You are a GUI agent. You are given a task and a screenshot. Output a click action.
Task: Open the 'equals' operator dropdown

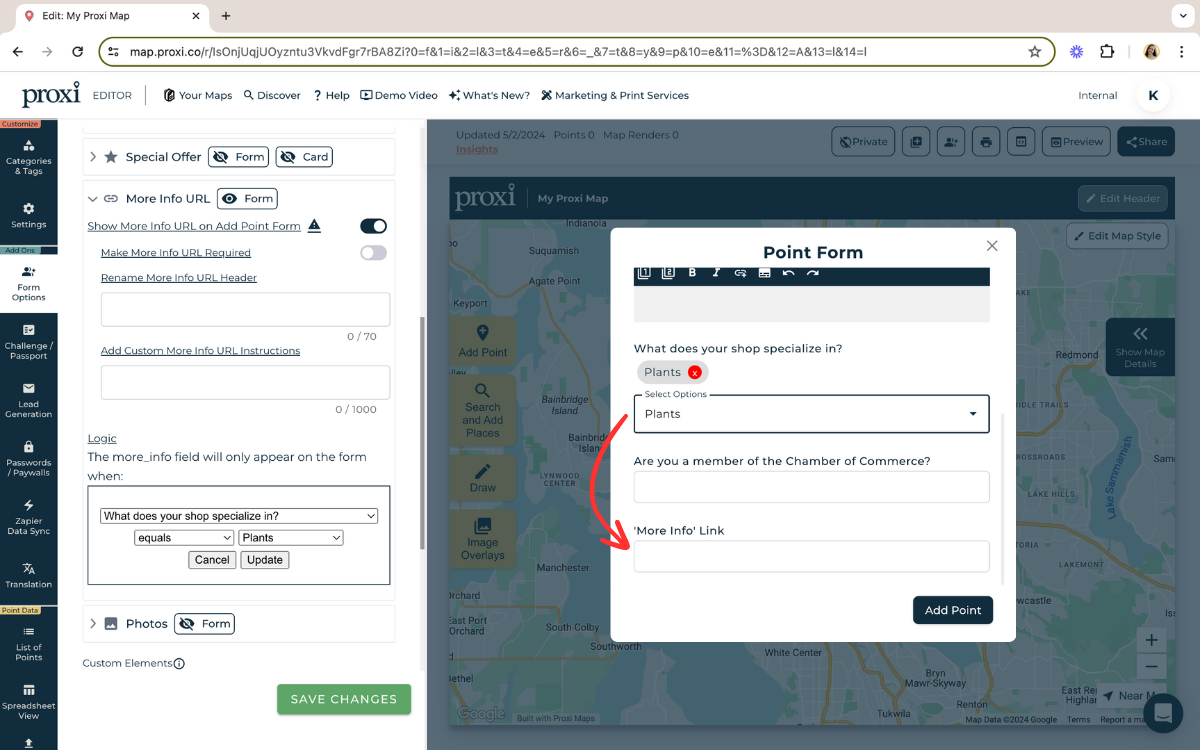(184, 538)
